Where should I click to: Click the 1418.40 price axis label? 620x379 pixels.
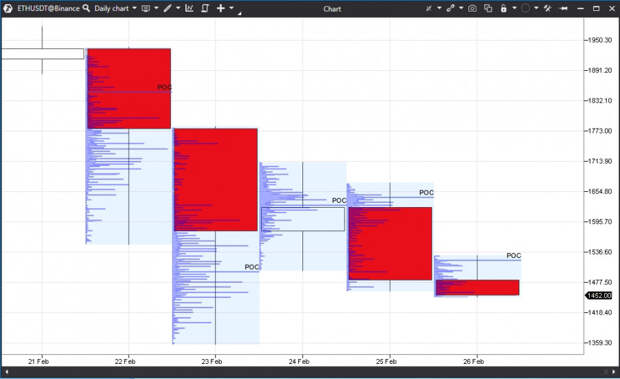tap(600, 312)
